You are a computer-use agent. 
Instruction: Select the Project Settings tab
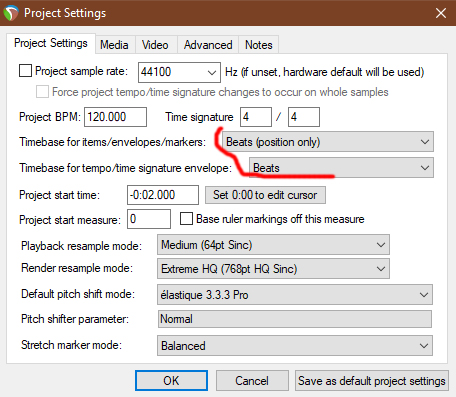(51, 43)
